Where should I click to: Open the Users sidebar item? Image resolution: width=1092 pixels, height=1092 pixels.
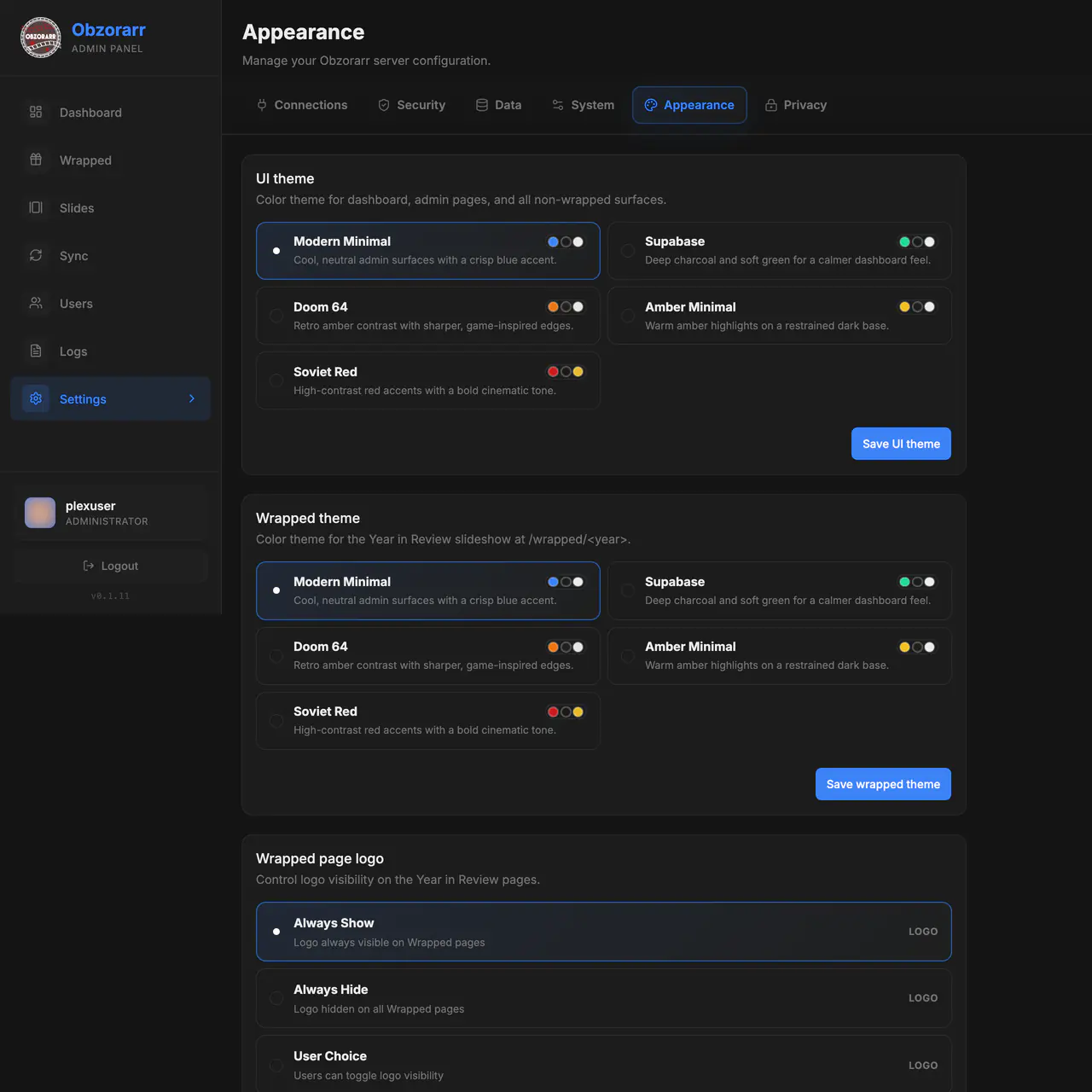point(110,303)
